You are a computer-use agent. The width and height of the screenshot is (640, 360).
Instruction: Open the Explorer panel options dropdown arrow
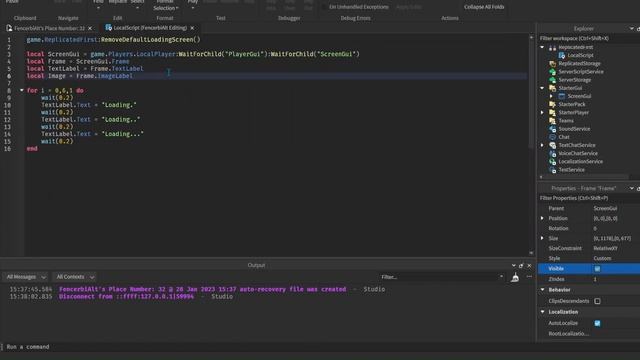tap(631, 29)
